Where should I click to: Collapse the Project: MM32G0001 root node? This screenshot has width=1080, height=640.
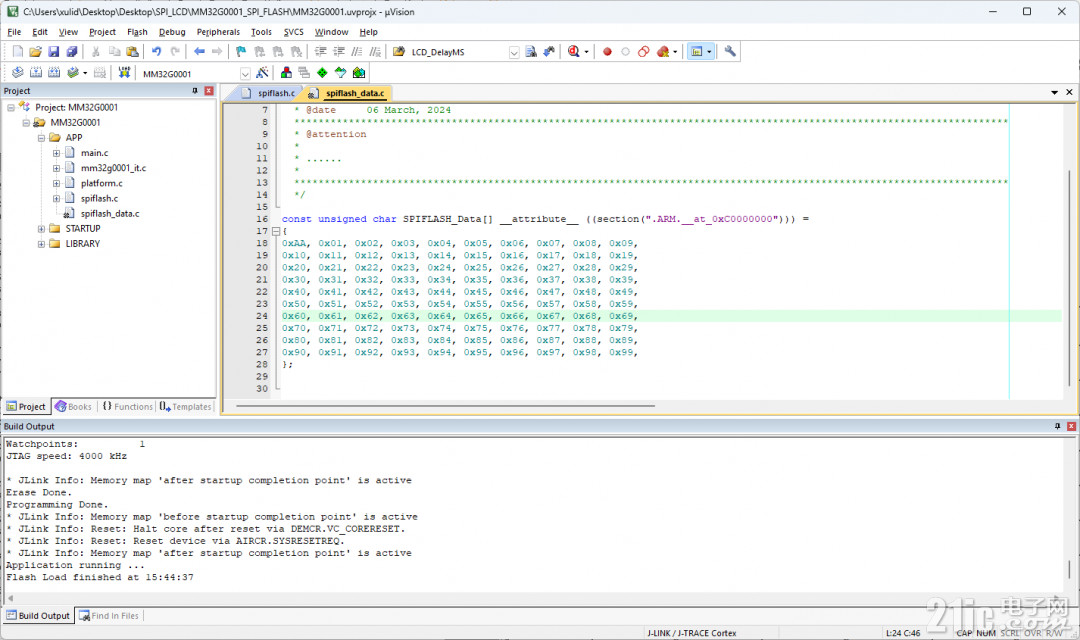[x=11, y=107]
